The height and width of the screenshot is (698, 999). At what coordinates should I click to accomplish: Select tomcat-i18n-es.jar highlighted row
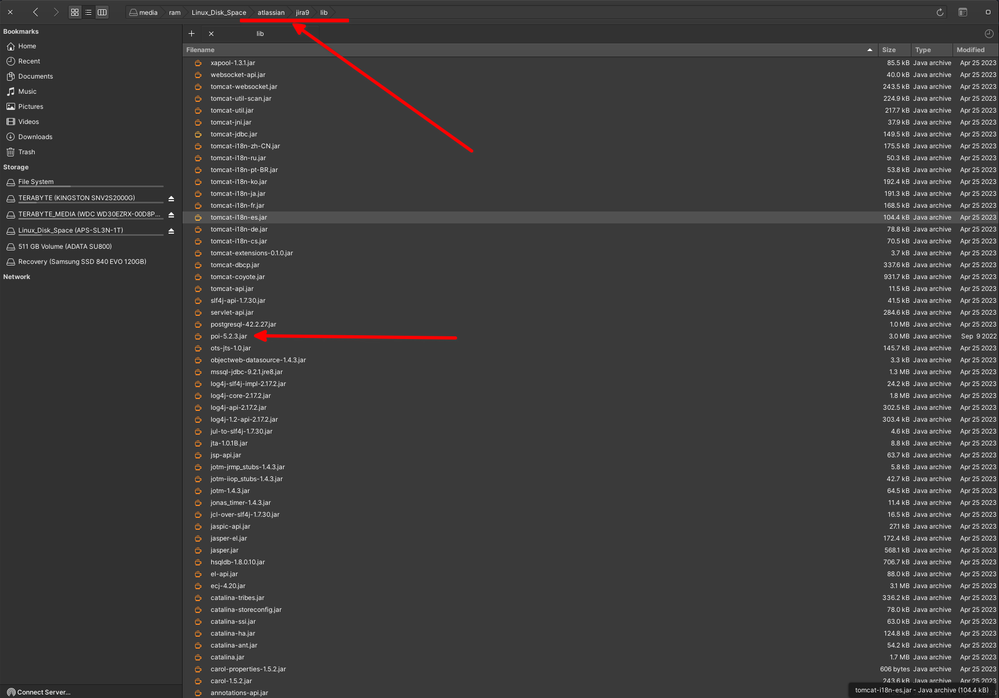click(x=591, y=217)
